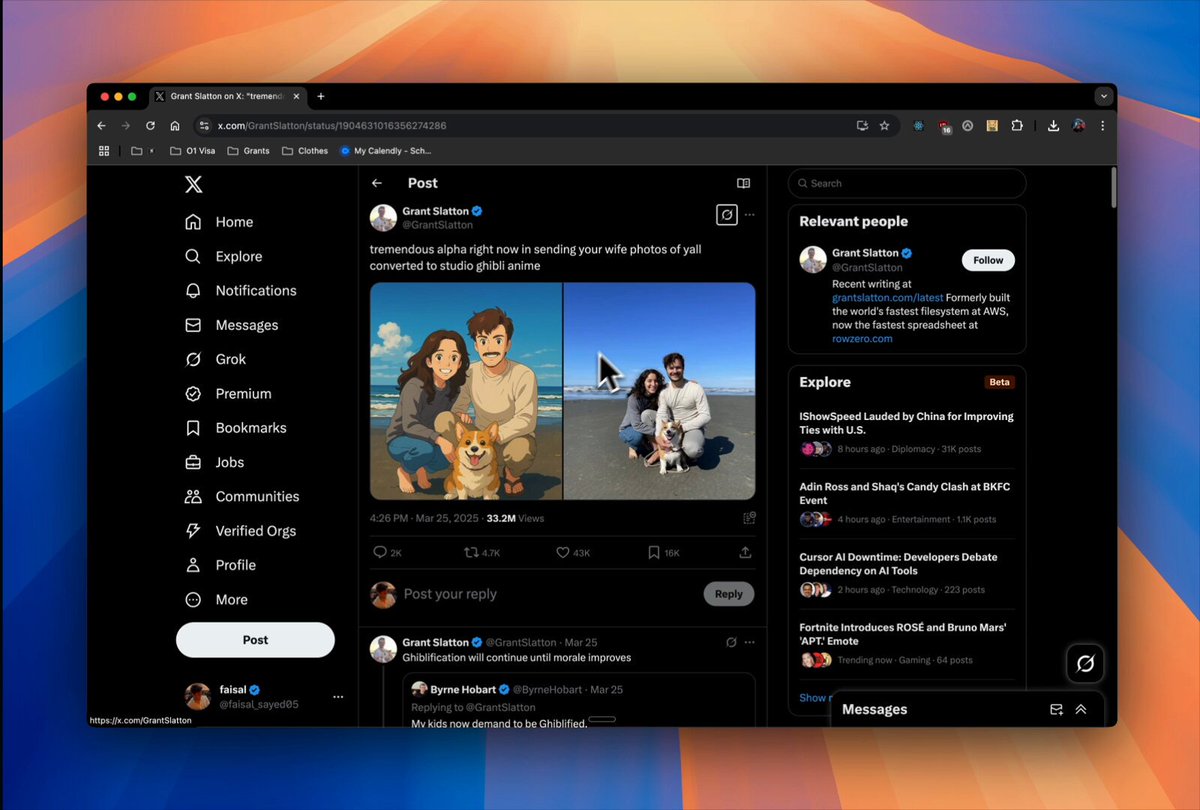Open Bookmarks in the sidebar
Viewport: 1200px width, 810px height.
coord(235,427)
